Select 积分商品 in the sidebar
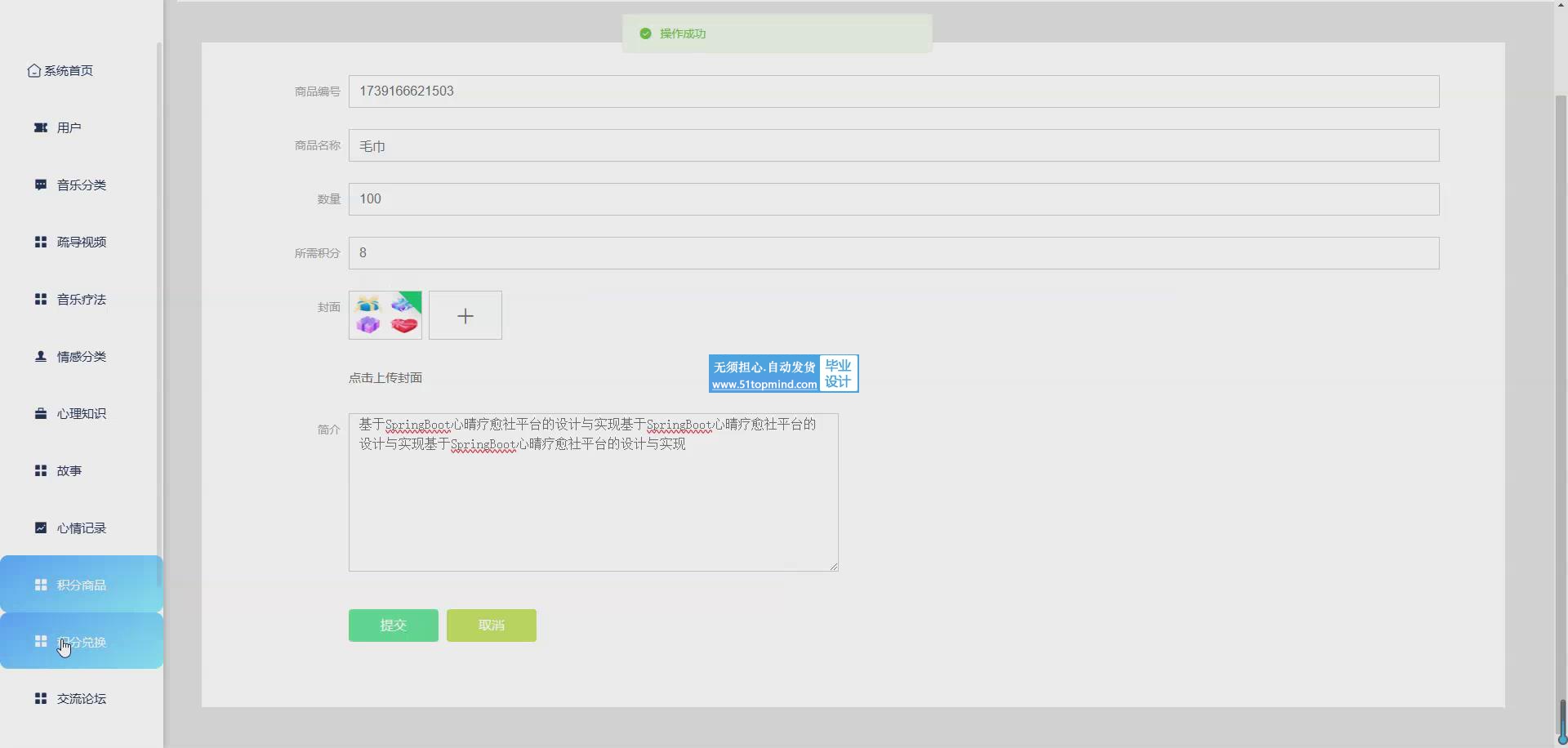This screenshot has width=1568, height=748. coord(81,585)
